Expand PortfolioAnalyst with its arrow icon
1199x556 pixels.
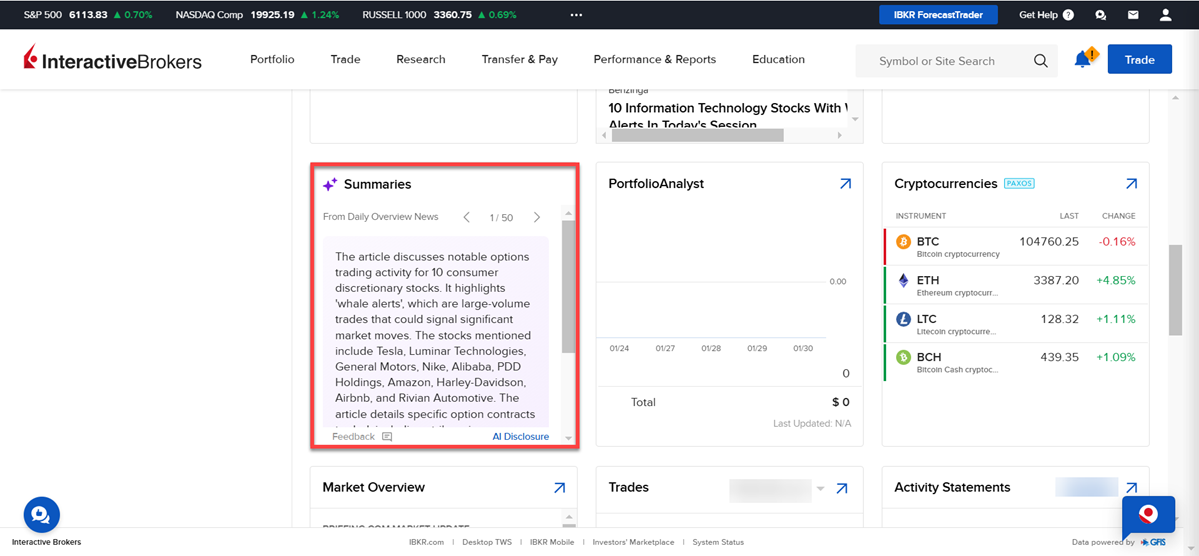(x=845, y=184)
